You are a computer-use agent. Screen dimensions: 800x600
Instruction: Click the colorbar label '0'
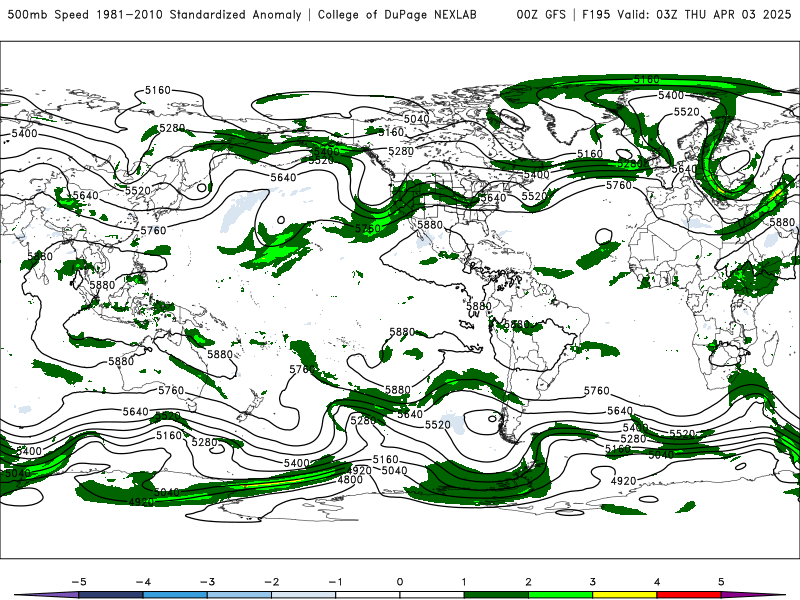coord(400,582)
